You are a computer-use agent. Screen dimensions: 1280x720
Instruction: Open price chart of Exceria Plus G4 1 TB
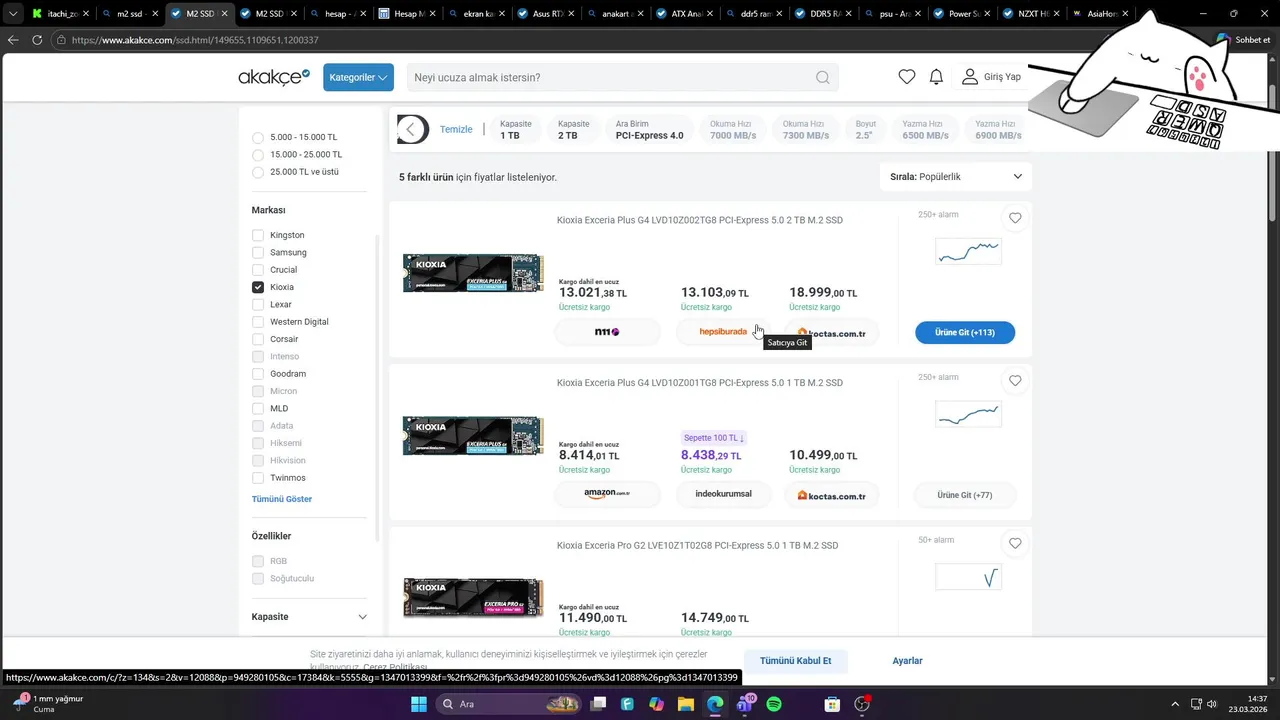tap(968, 413)
